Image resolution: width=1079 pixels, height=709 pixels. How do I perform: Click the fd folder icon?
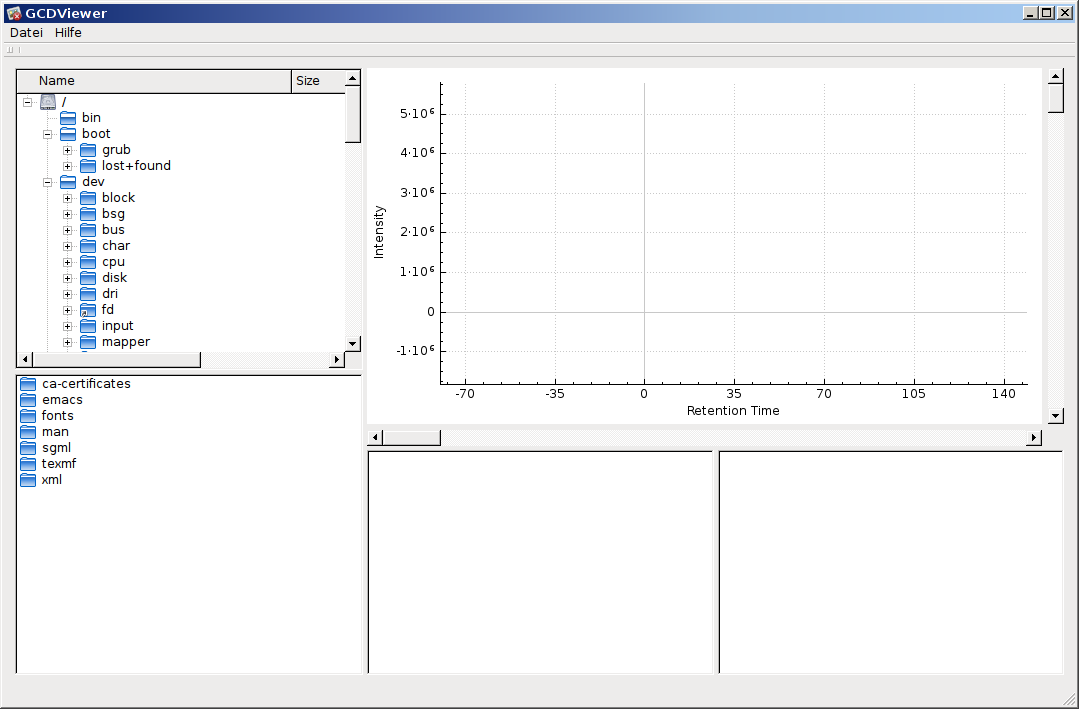86,309
